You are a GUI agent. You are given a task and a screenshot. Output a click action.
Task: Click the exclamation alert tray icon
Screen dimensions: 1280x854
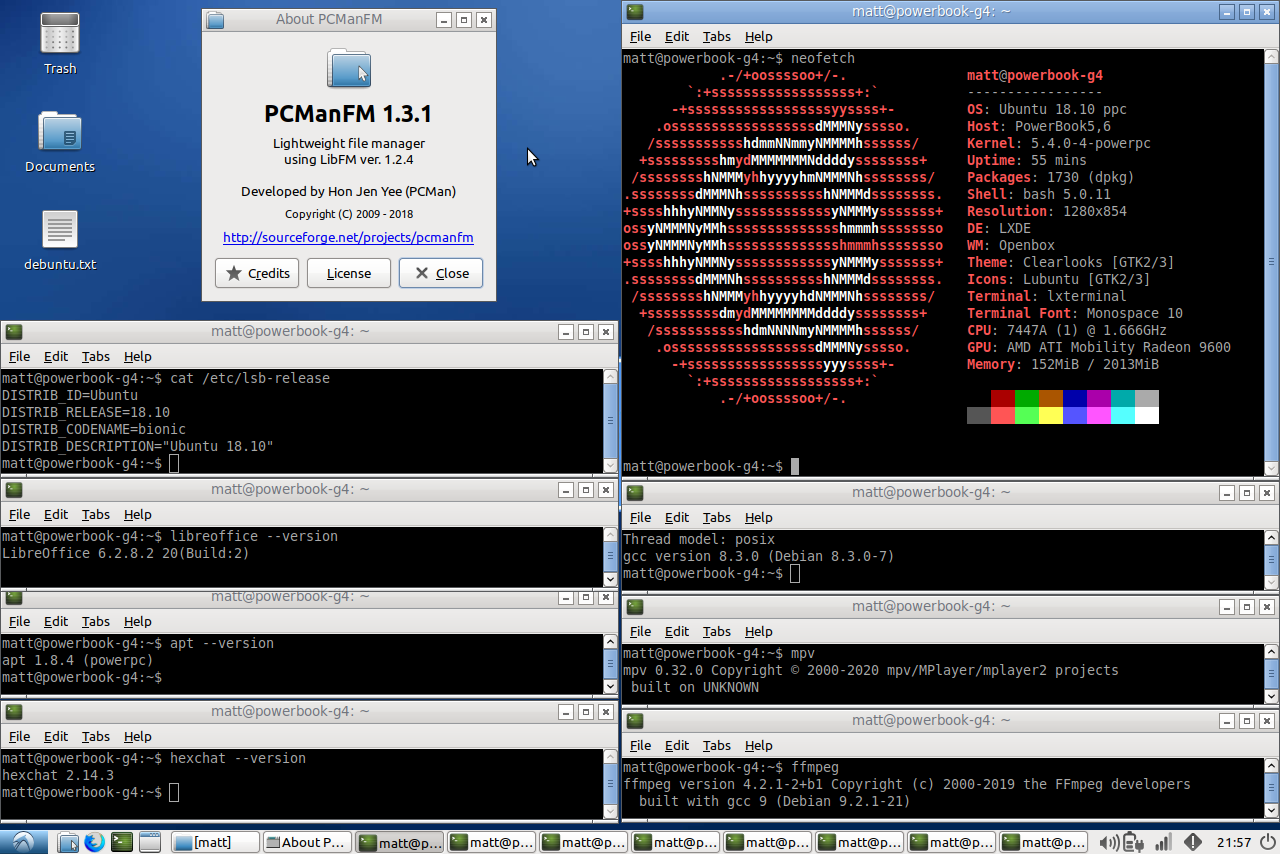1193,842
